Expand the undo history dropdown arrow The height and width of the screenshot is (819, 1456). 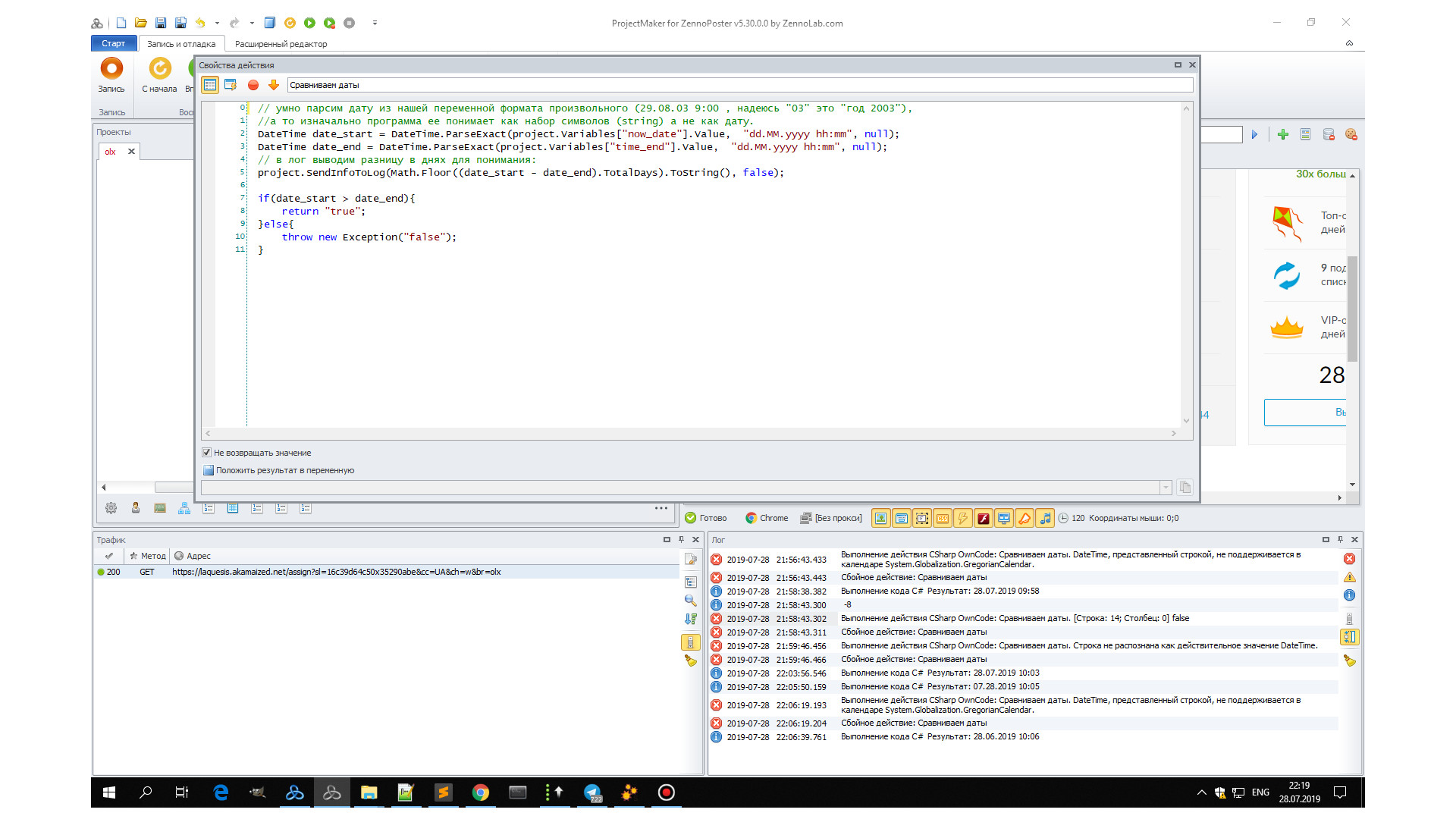pos(217,23)
